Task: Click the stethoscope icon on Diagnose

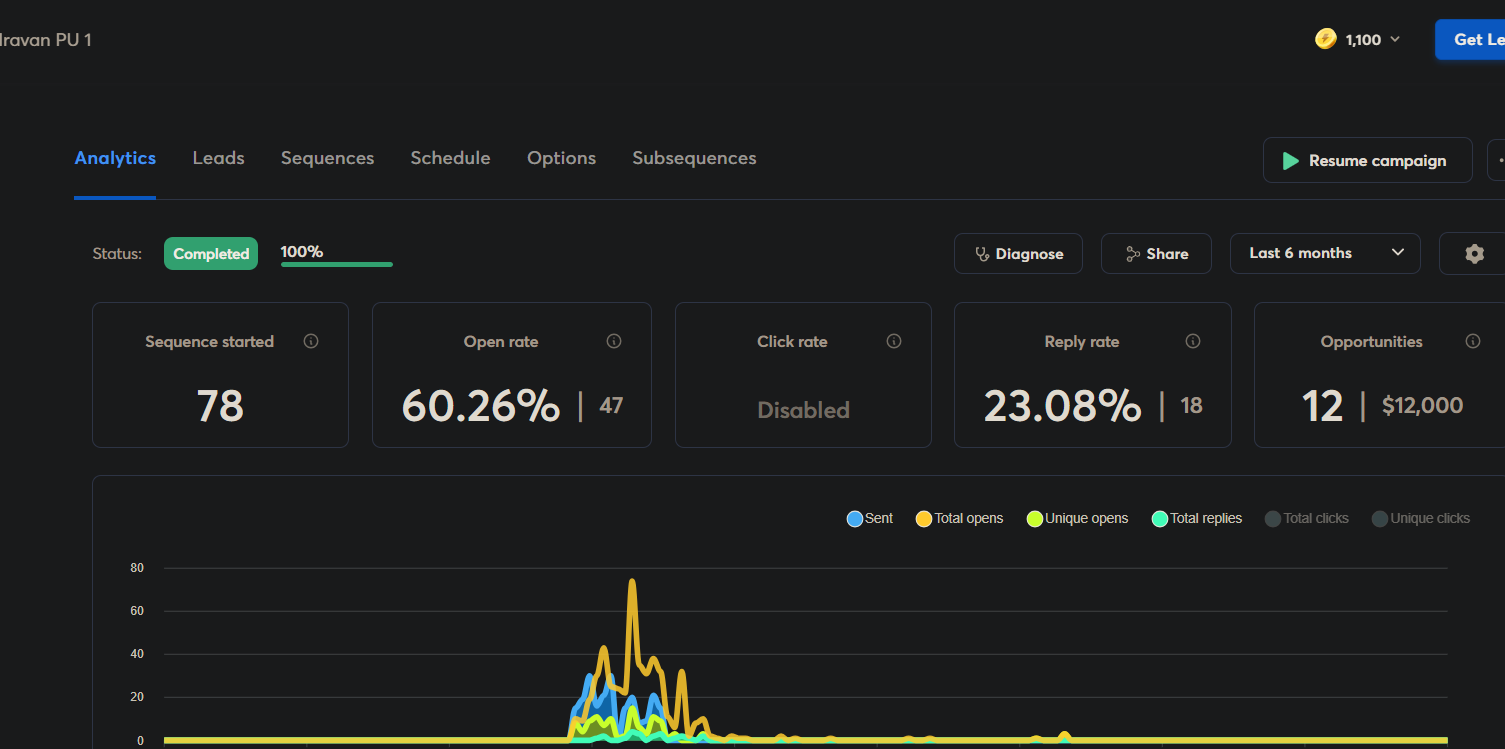Action: (982, 254)
